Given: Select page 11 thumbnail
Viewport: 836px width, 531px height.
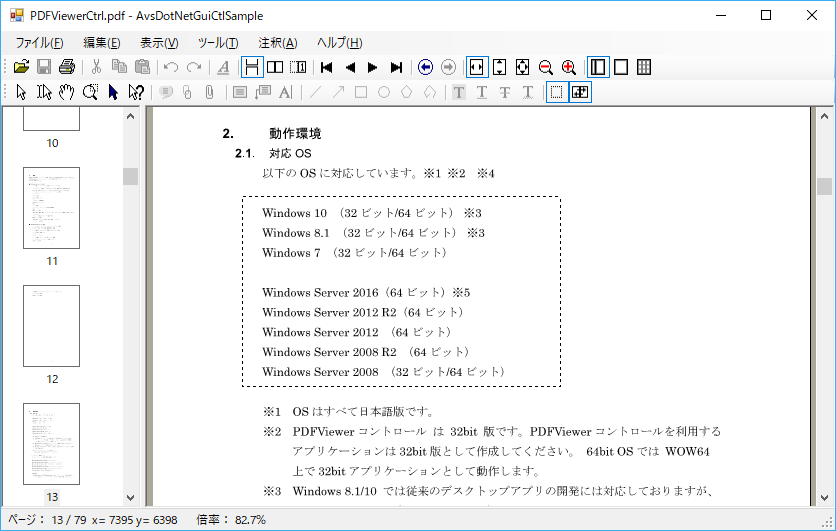Looking at the screenshot, I should click(x=51, y=208).
